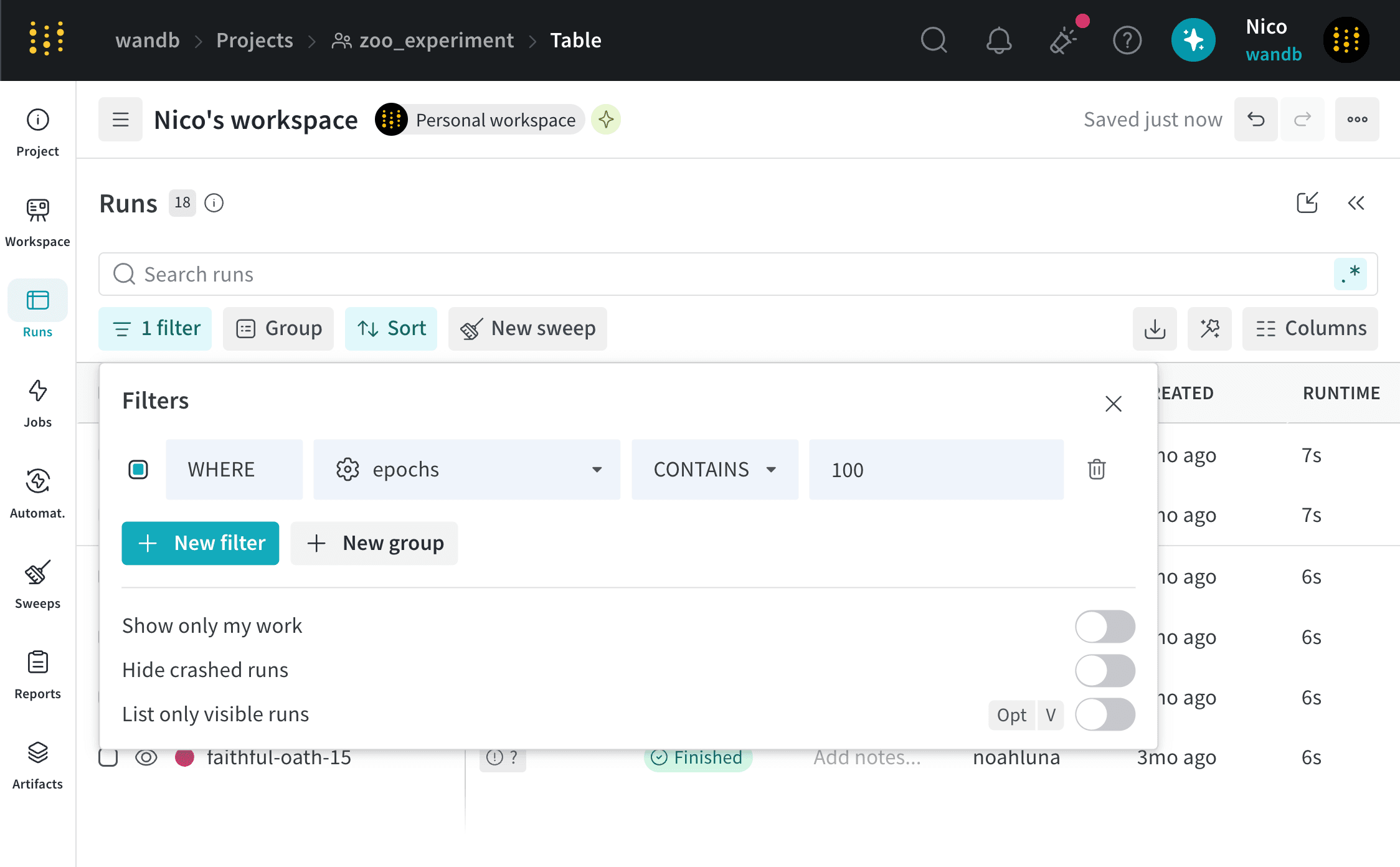Toggle the epochs filter enabled checkbox
Screen dimensions: 1400x867
[138, 469]
